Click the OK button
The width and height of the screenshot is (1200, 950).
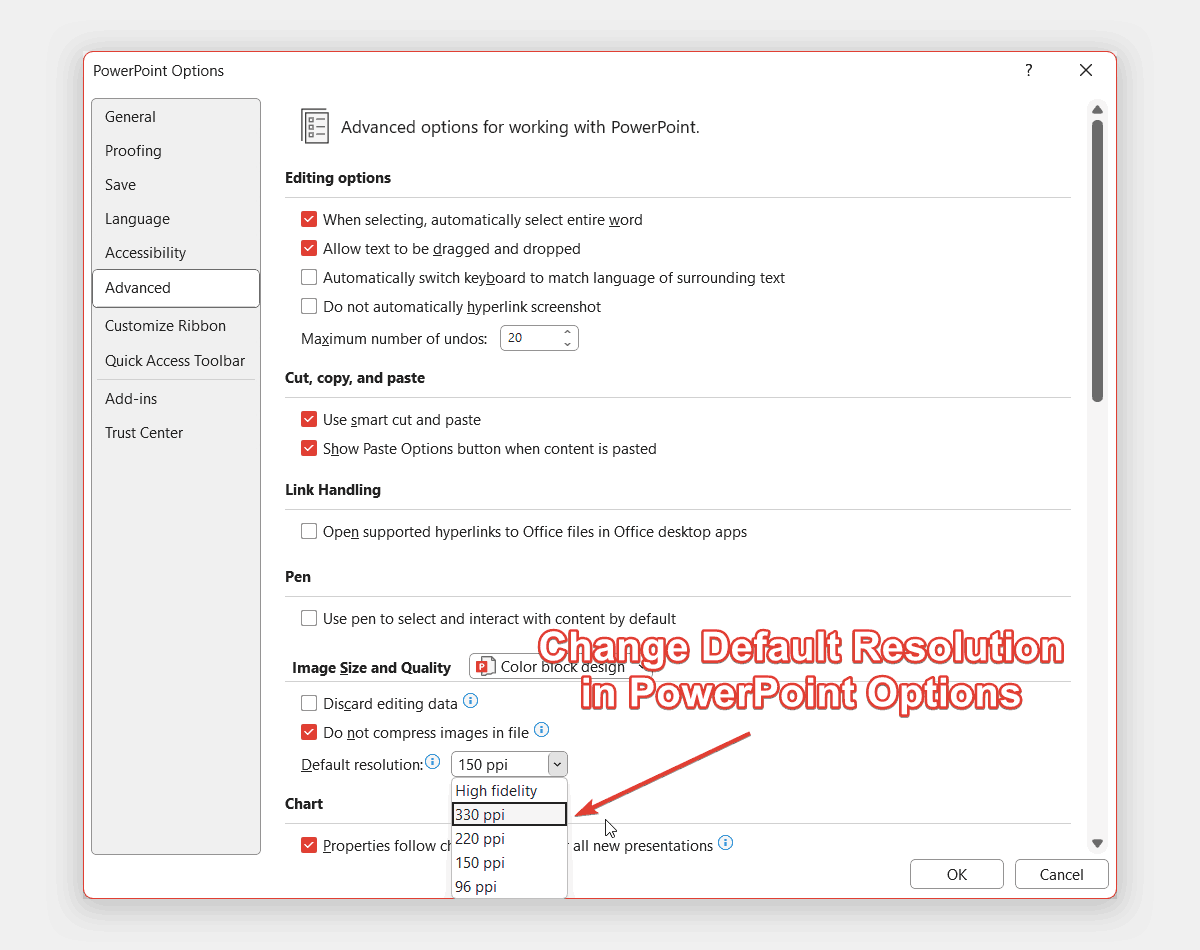pos(956,873)
